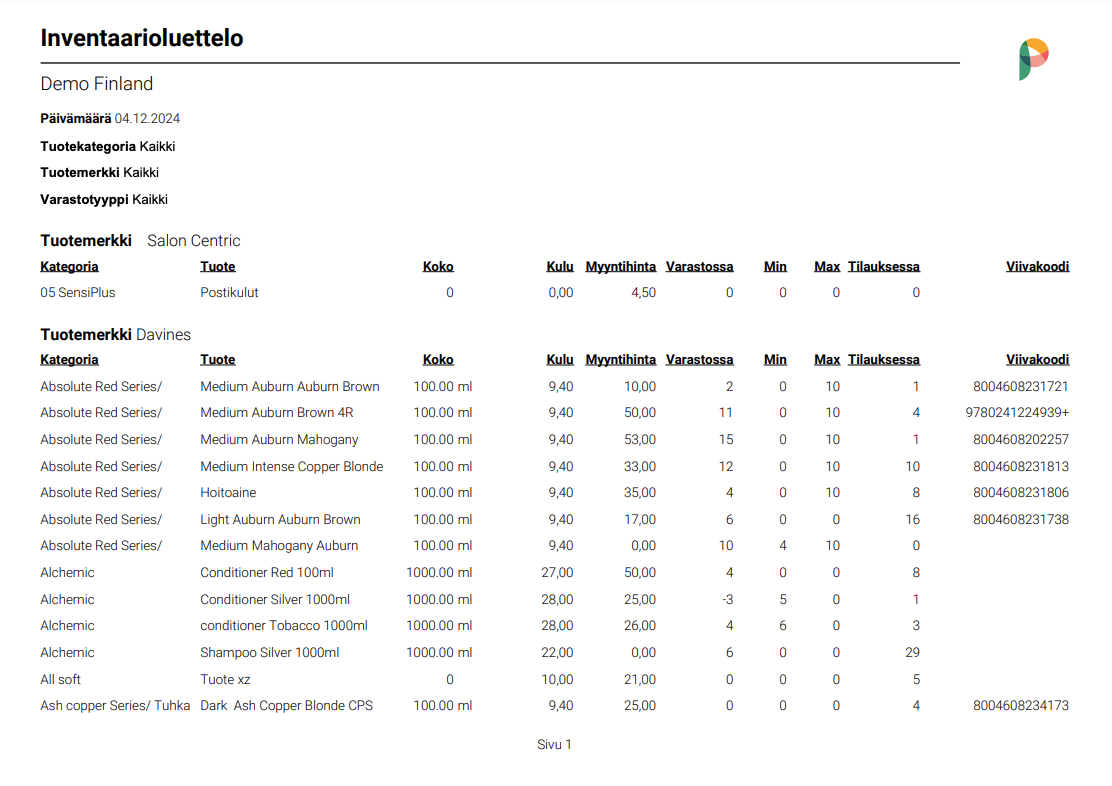1112x786 pixels.
Task: Click Viivakoodi header in Davines table
Action: tap(1038, 360)
